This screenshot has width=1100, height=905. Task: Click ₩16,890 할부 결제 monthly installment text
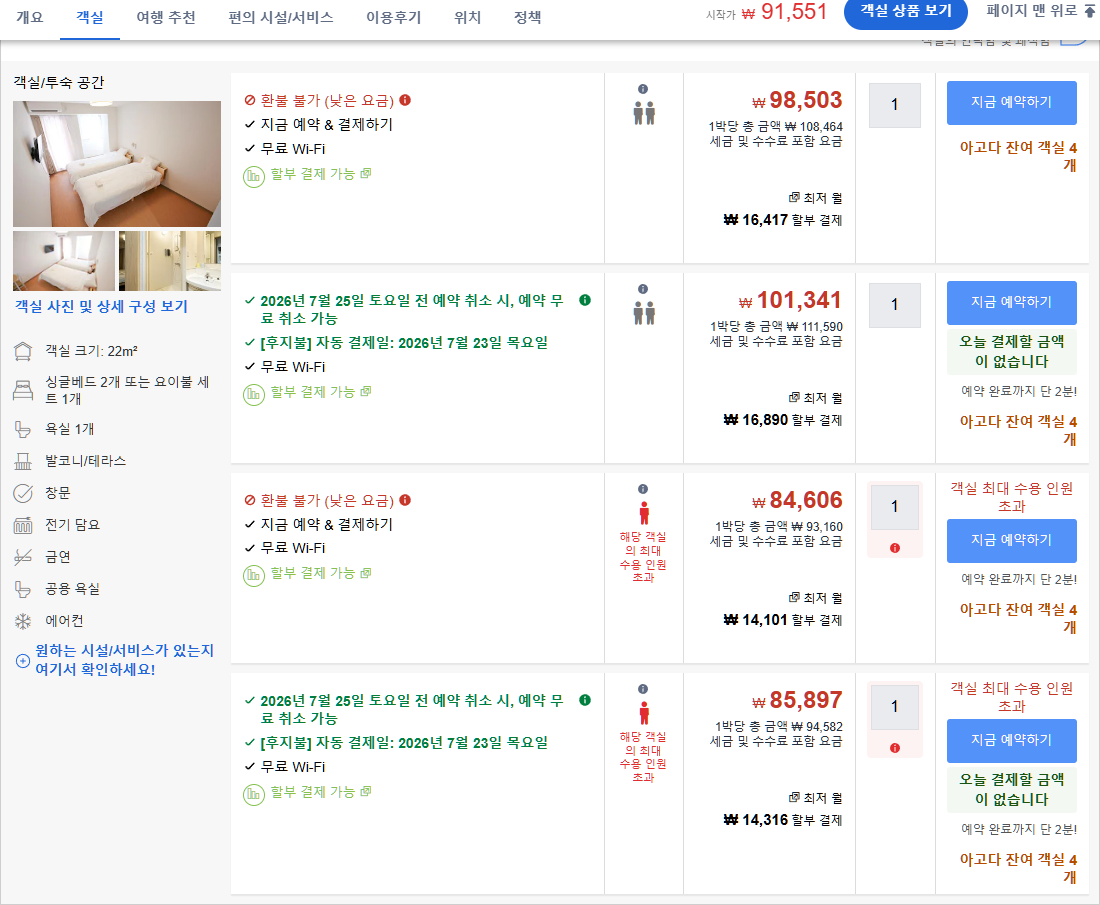point(782,420)
